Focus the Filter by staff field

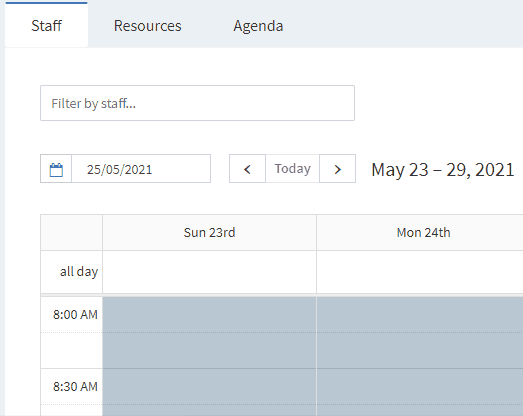click(x=197, y=103)
